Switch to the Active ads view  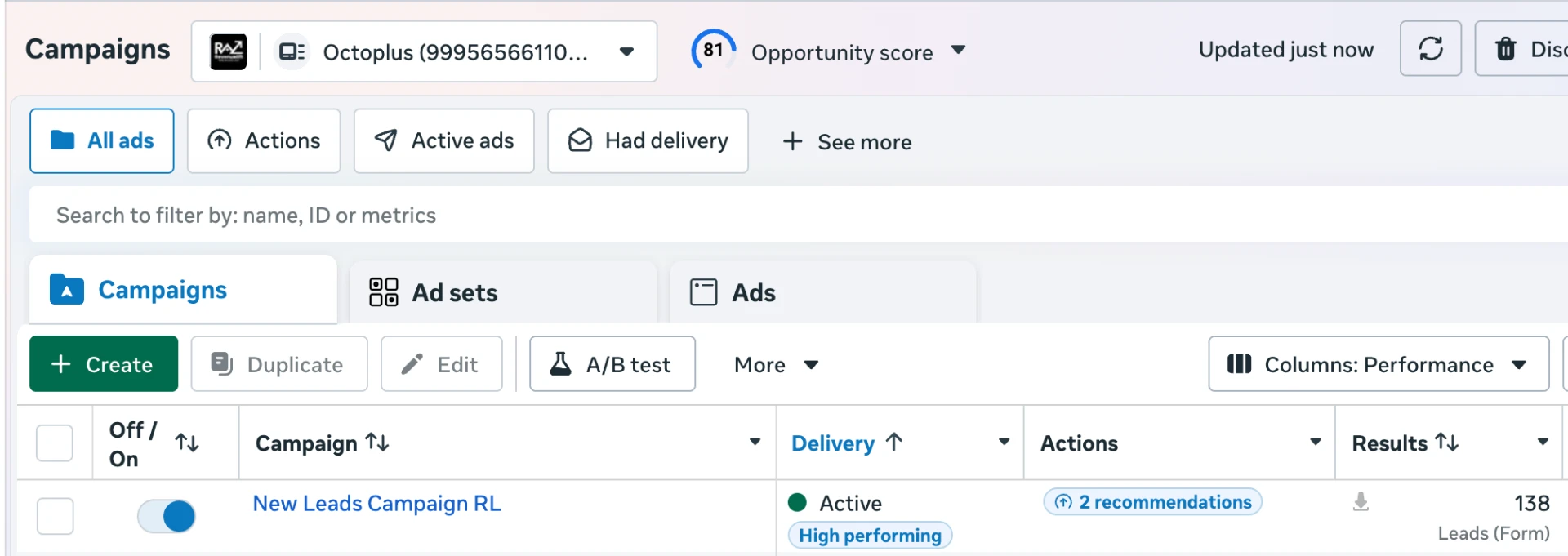[x=443, y=140]
